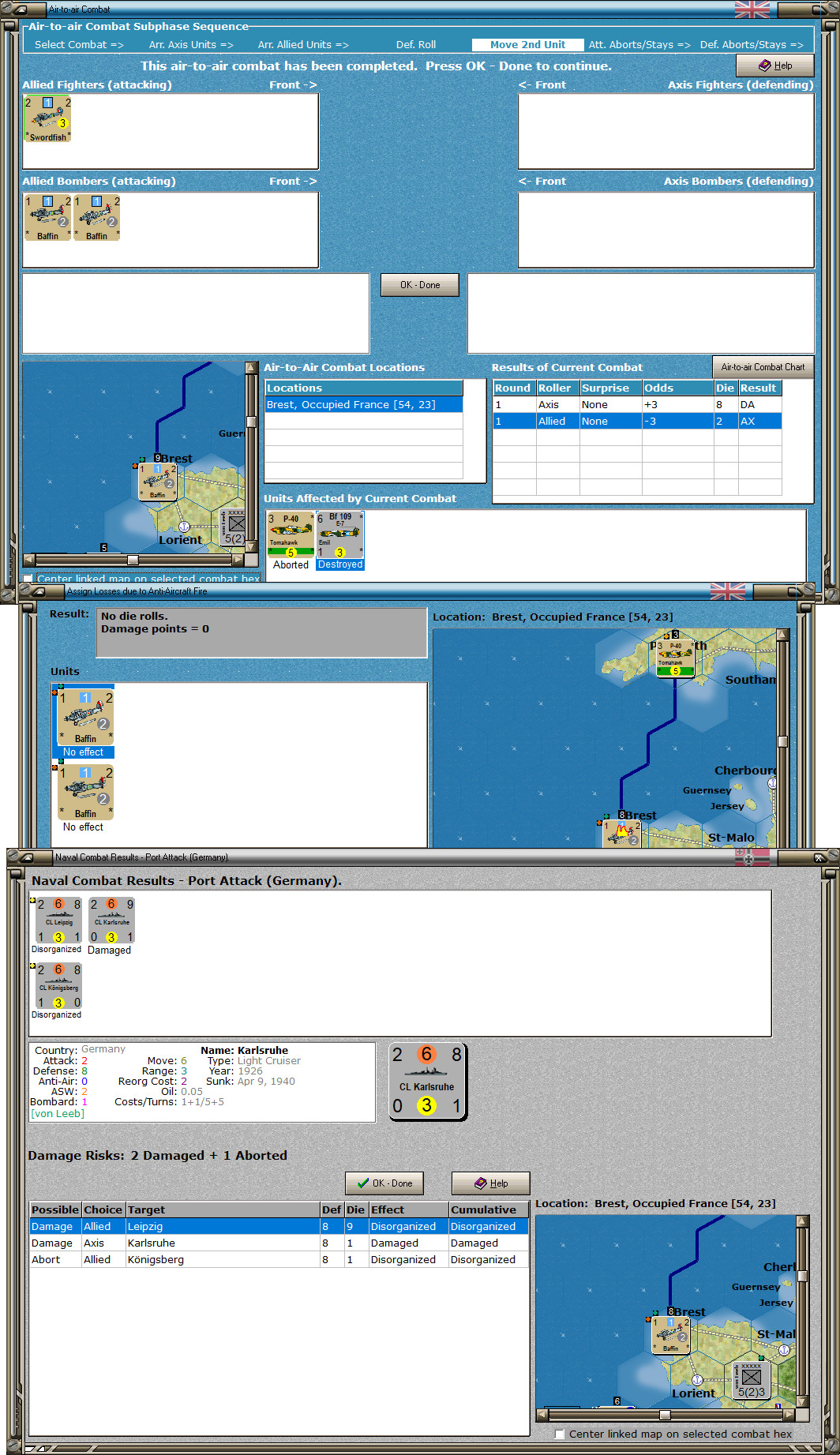Click scroll-up arrow of Assign Losses map
This screenshot has height=1455, width=840.
point(782,635)
